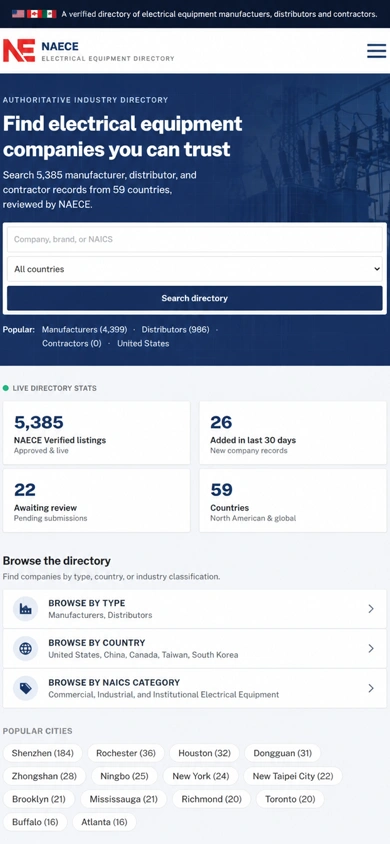Click the POPULAR CITIES label
This screenshot has height=844, width=390.
coord(38,731)
